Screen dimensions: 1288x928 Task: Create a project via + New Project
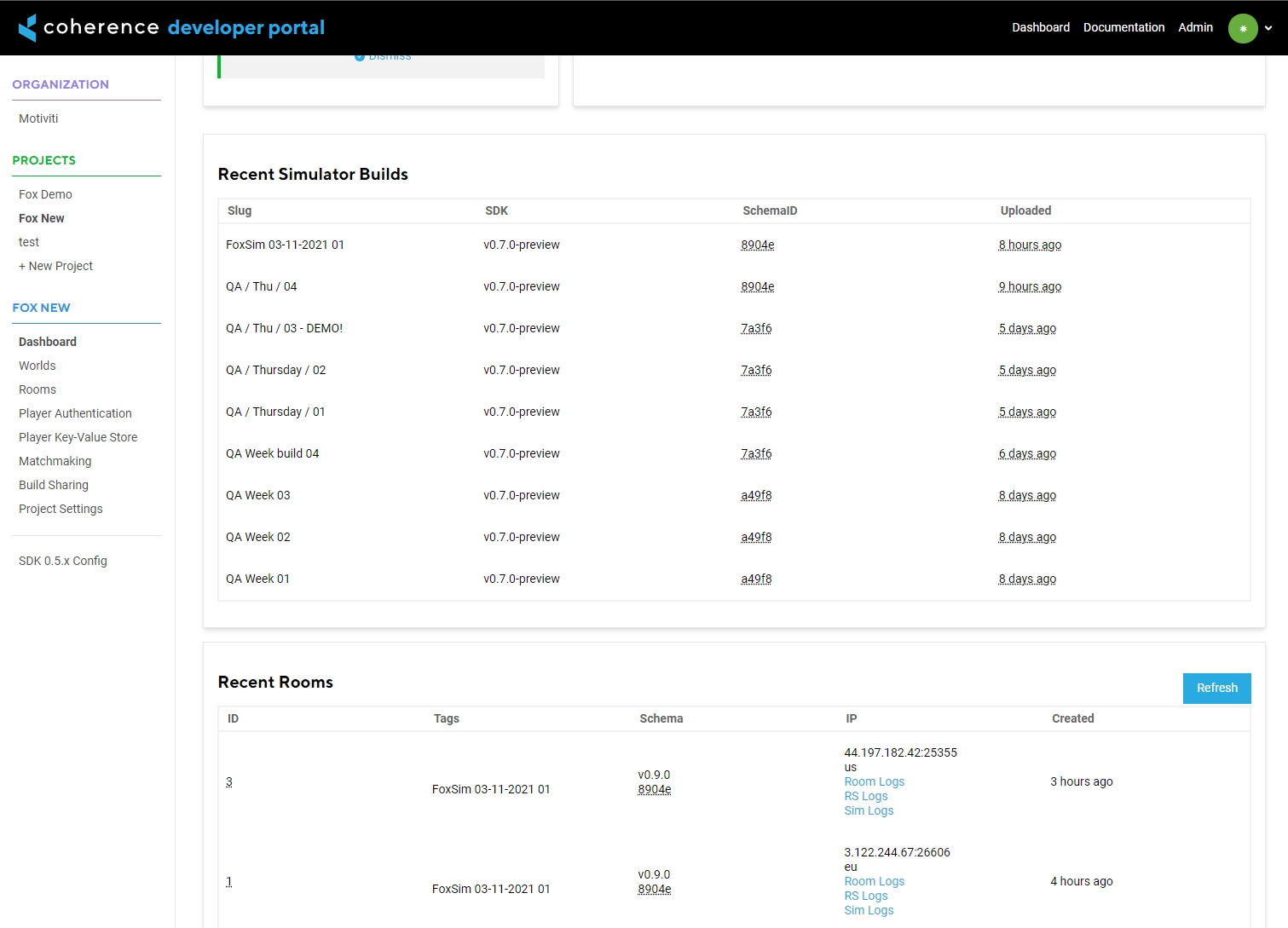55,266
